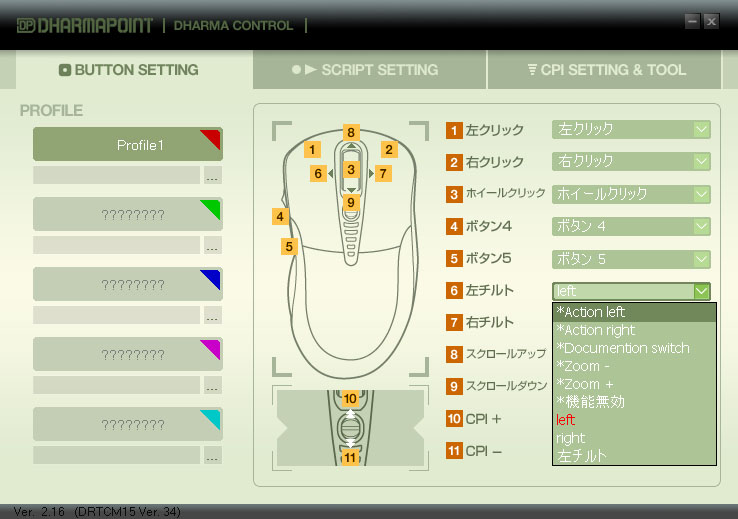Choose *Documention switch from the list

click(634, 348)
